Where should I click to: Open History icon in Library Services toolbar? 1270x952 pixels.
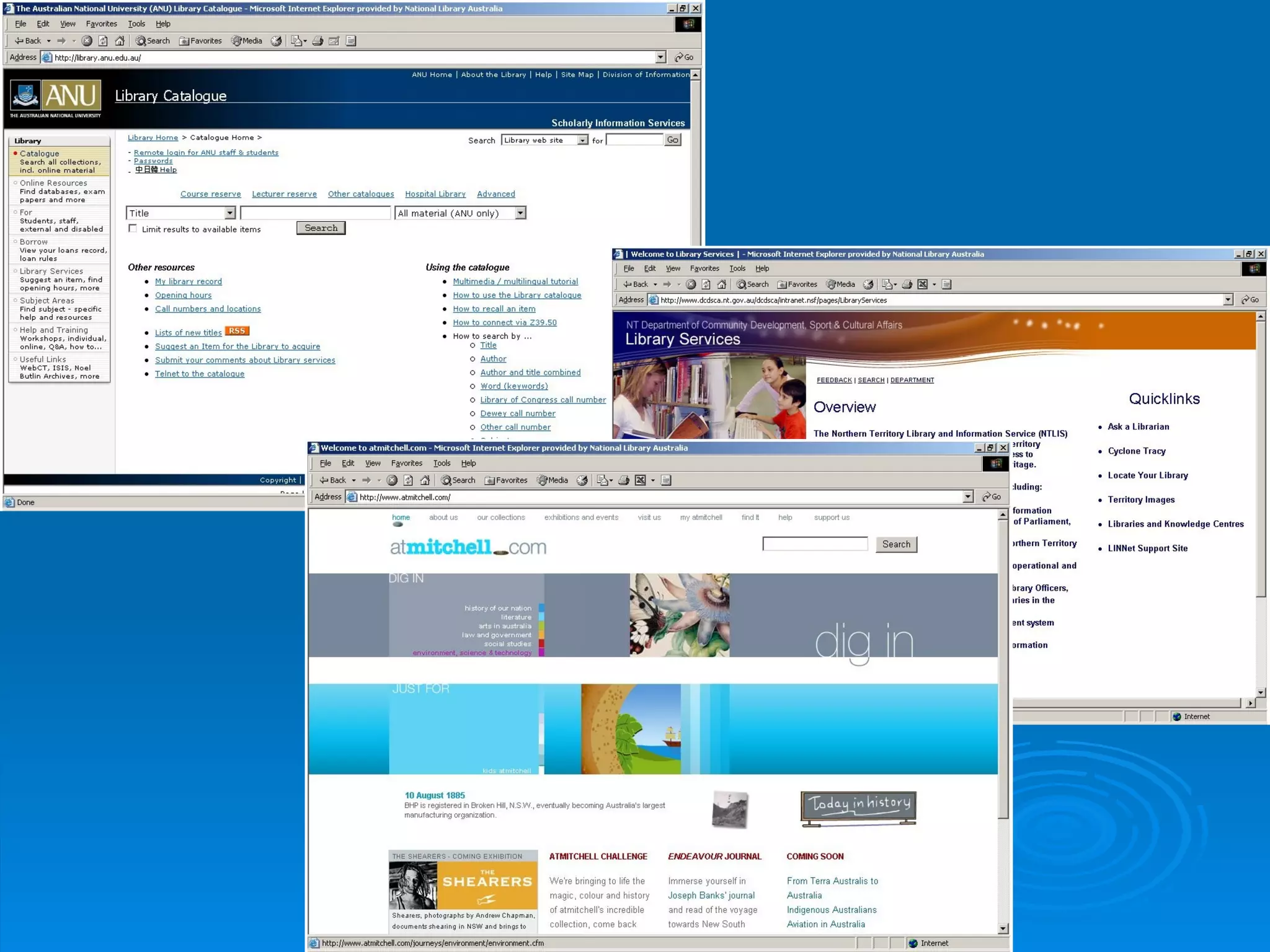[868, 284]
